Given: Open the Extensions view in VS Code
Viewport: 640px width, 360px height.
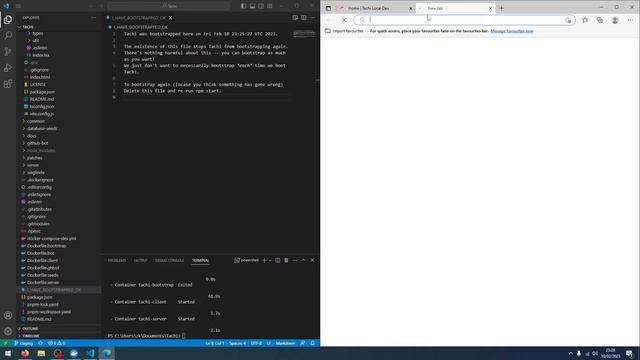Looking at the screenshot, I should tap(8, 84).
